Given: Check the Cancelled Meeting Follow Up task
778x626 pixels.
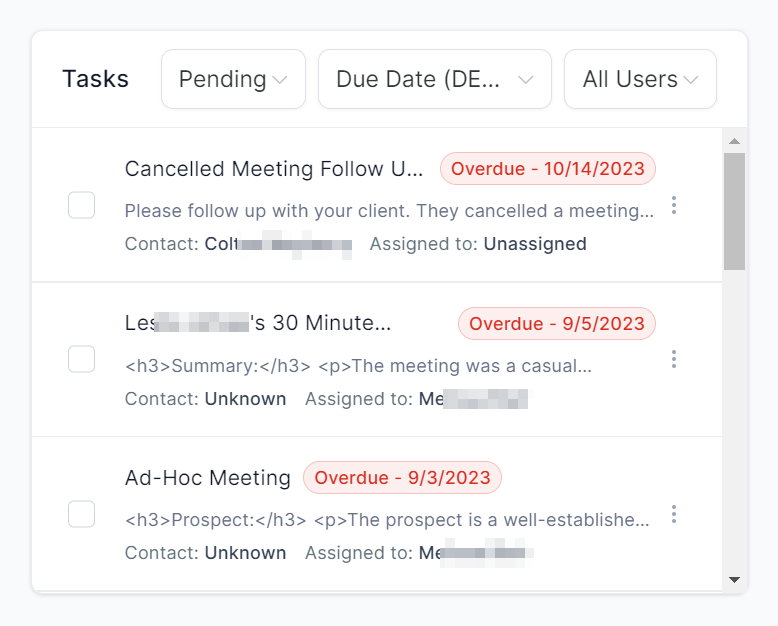Looking at the screenshot, I should click(81, 205).
